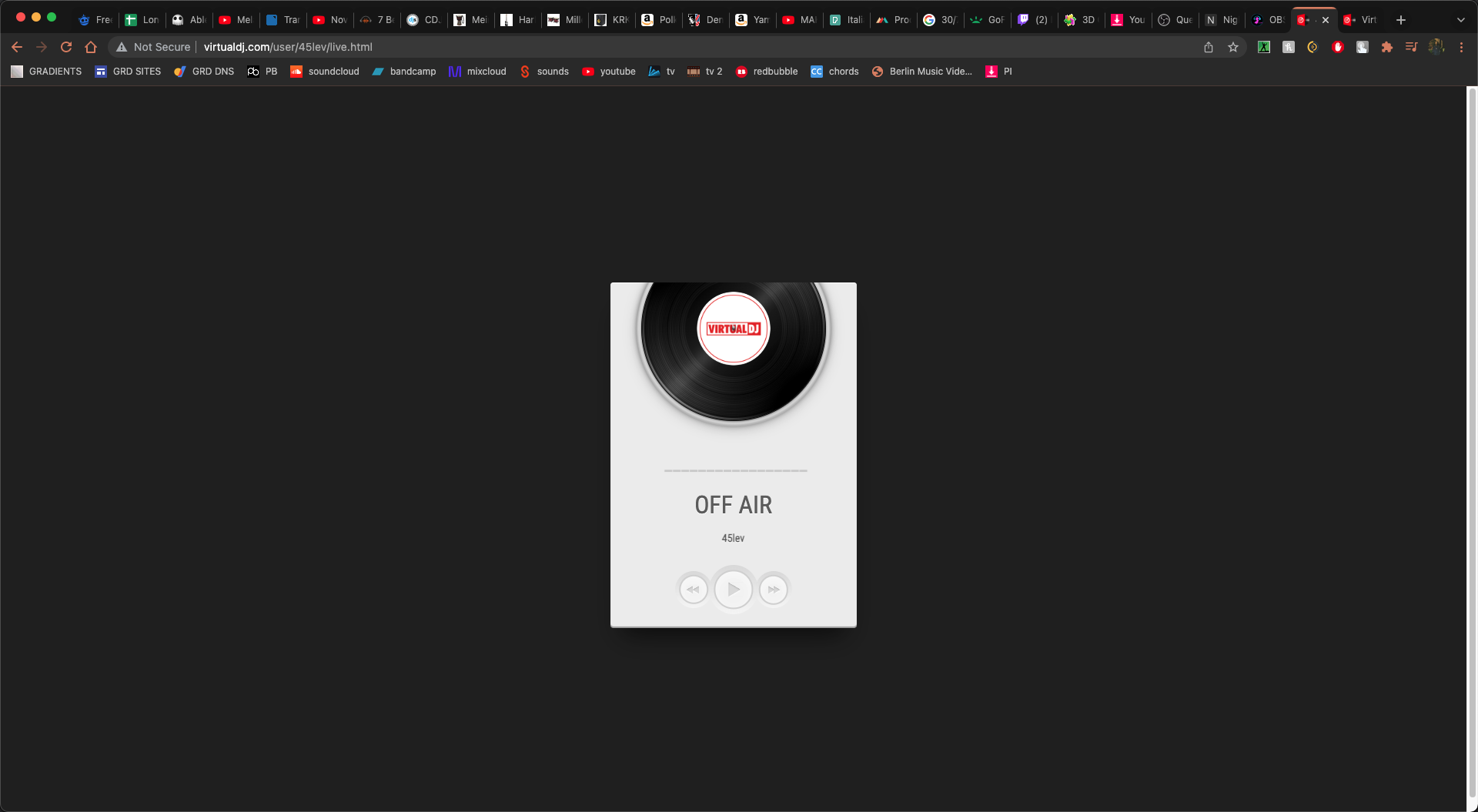This screenshot has height=812, width=1478.
Task: Close the active VirtualDJ tab
Action: (1326, 20)
